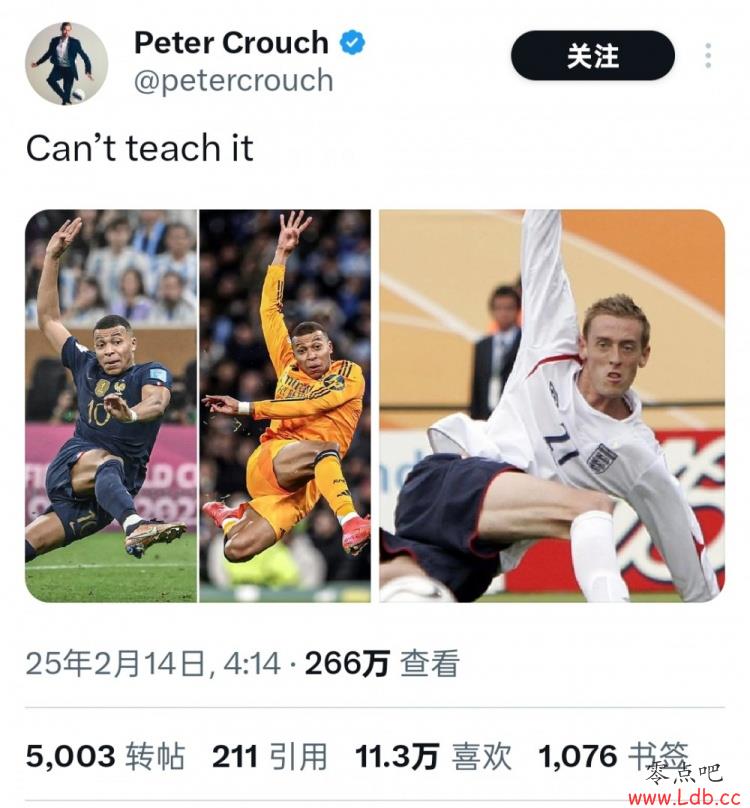Open Peter Crouch's profile avatar

point(66,64)
